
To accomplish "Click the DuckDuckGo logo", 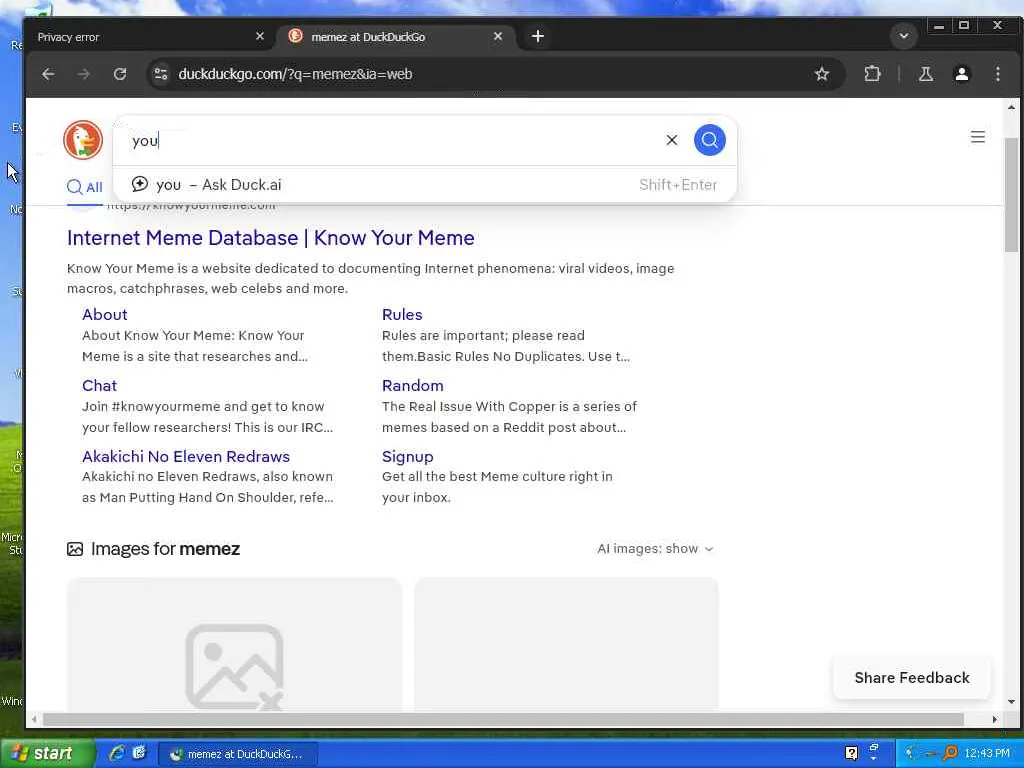I will click(83, 140).
